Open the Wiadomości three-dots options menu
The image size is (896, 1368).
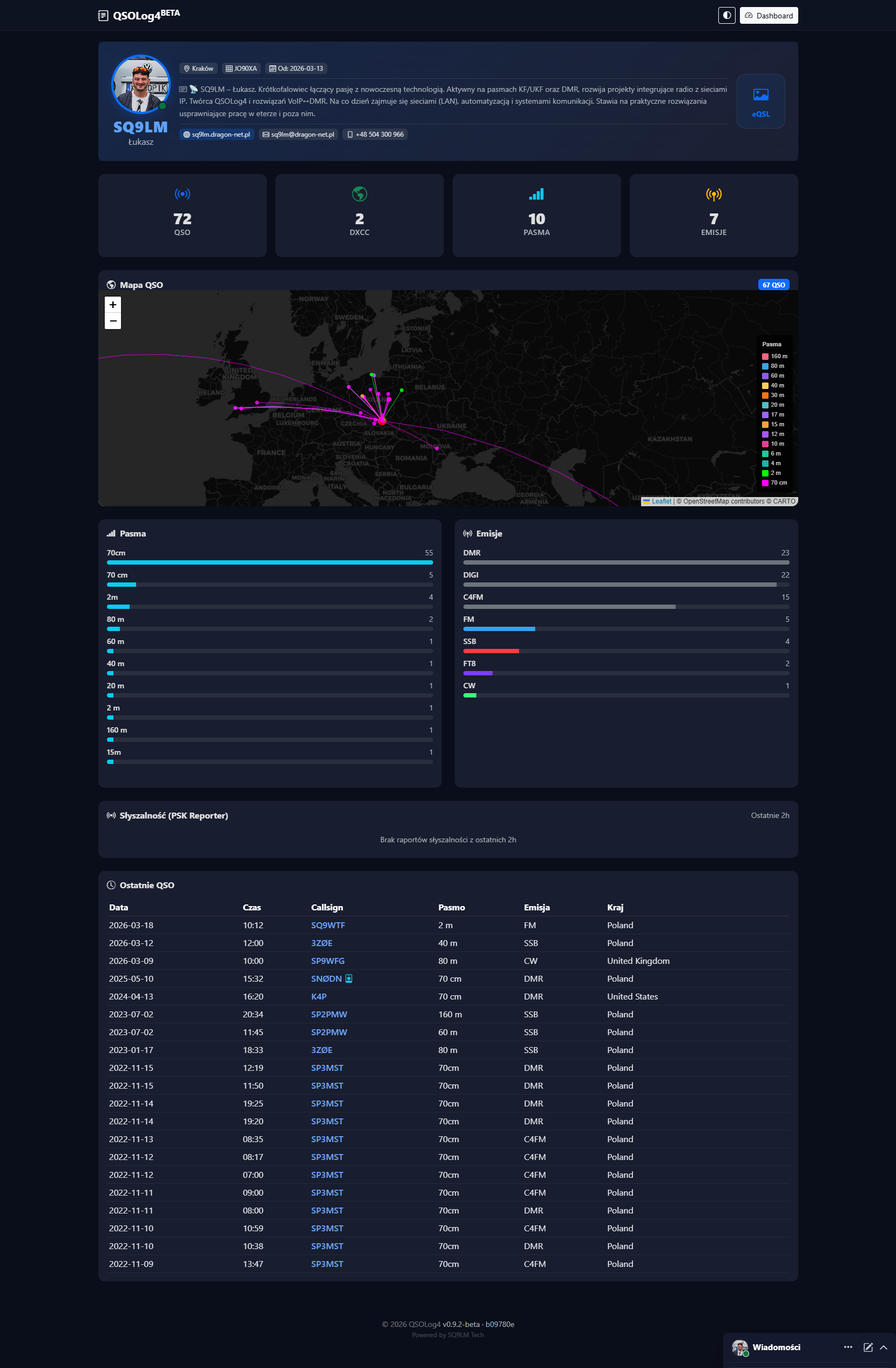coord(848,1347)
